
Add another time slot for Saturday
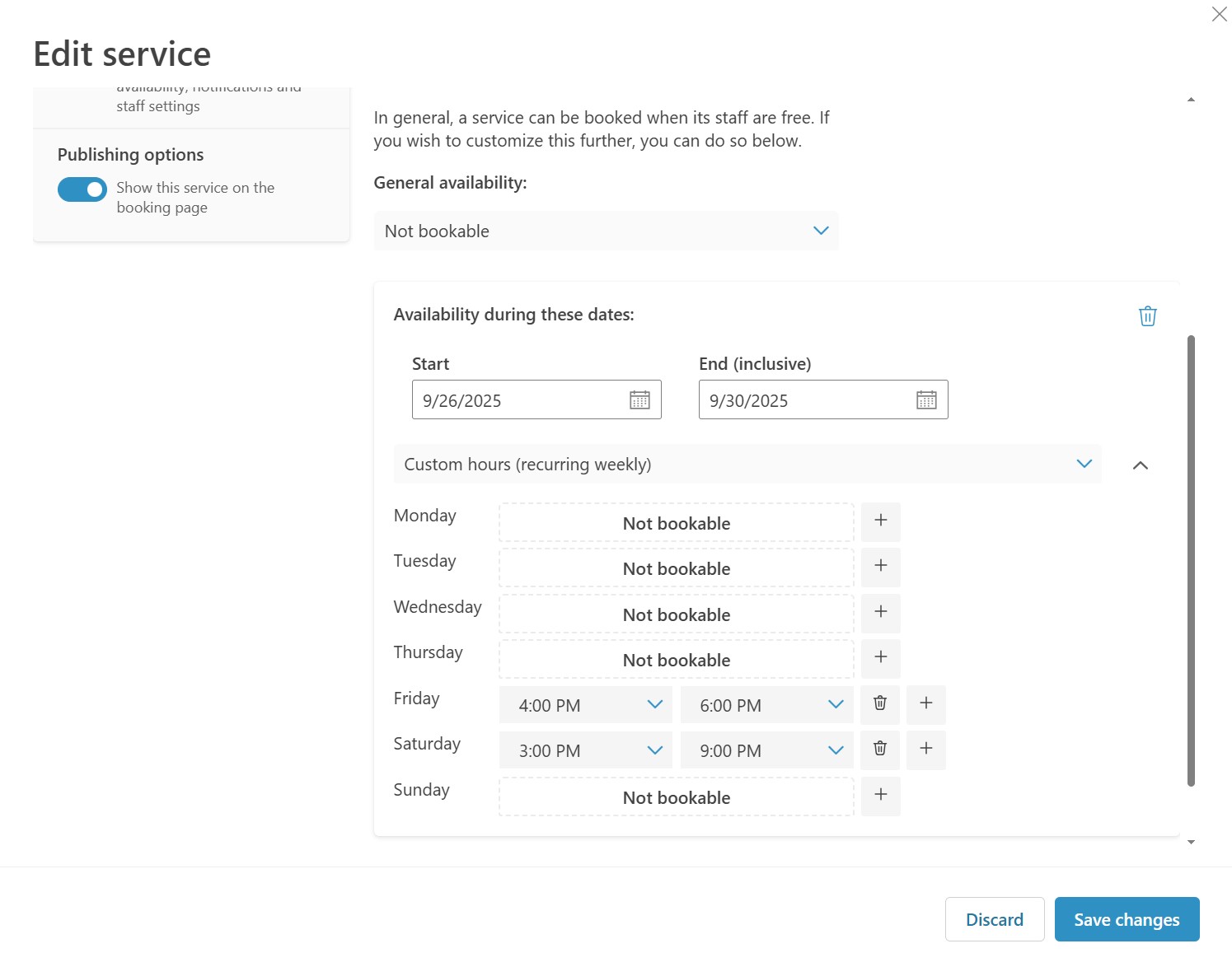(925, 749)
